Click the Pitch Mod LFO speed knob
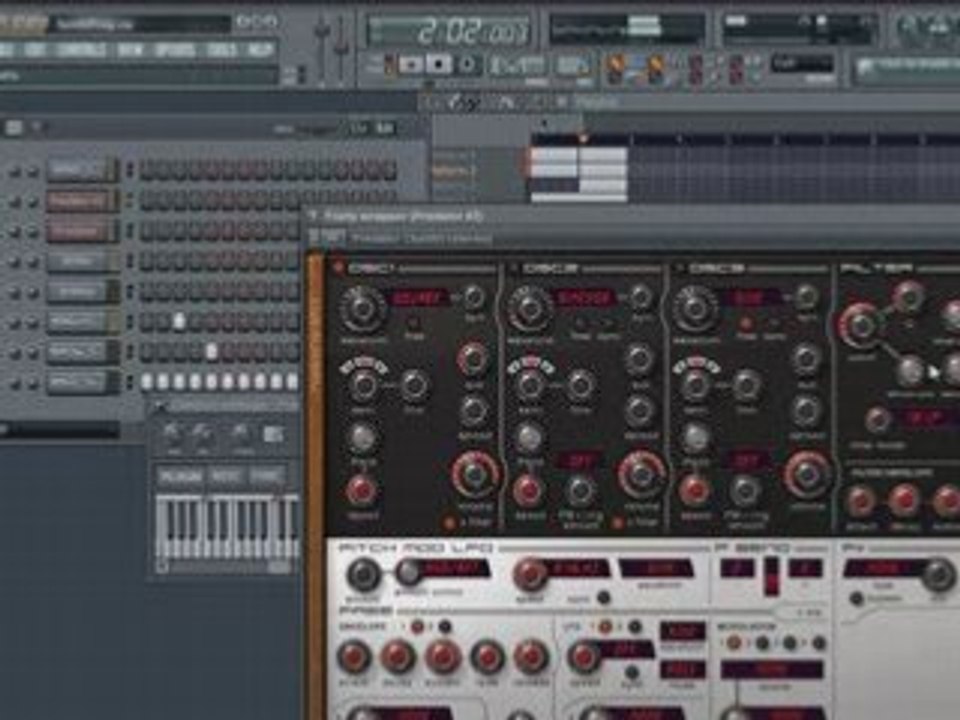The image size is (960, 720). click(x=530, y=572)
